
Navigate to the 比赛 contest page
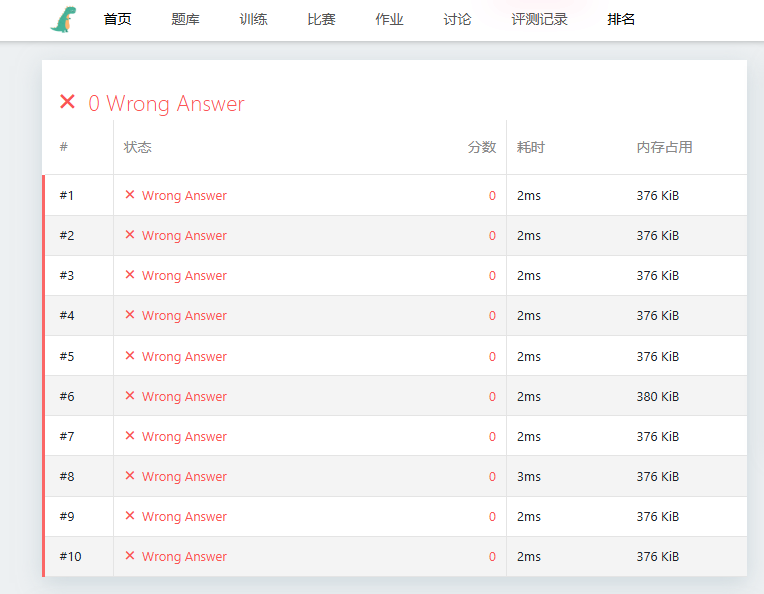(321, 19)
